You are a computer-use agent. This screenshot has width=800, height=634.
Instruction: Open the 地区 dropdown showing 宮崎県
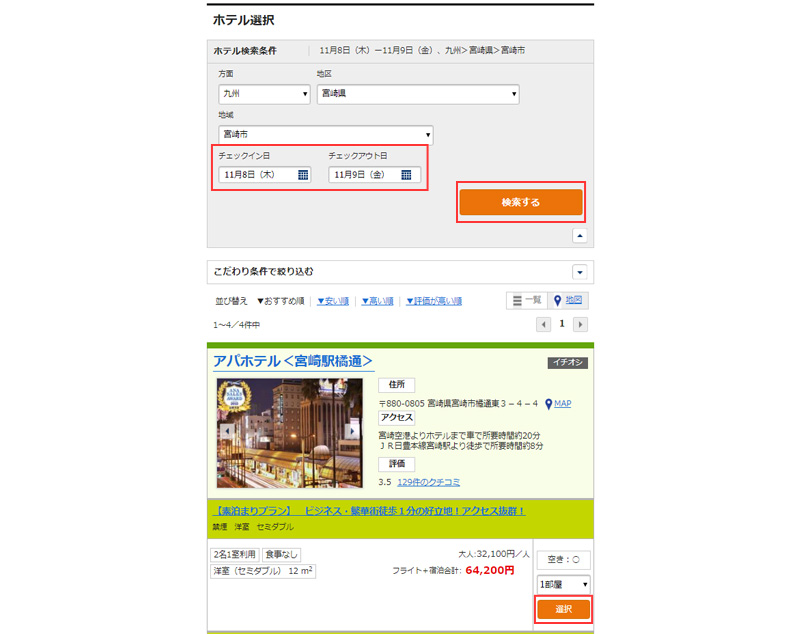(x=418, y=94)
